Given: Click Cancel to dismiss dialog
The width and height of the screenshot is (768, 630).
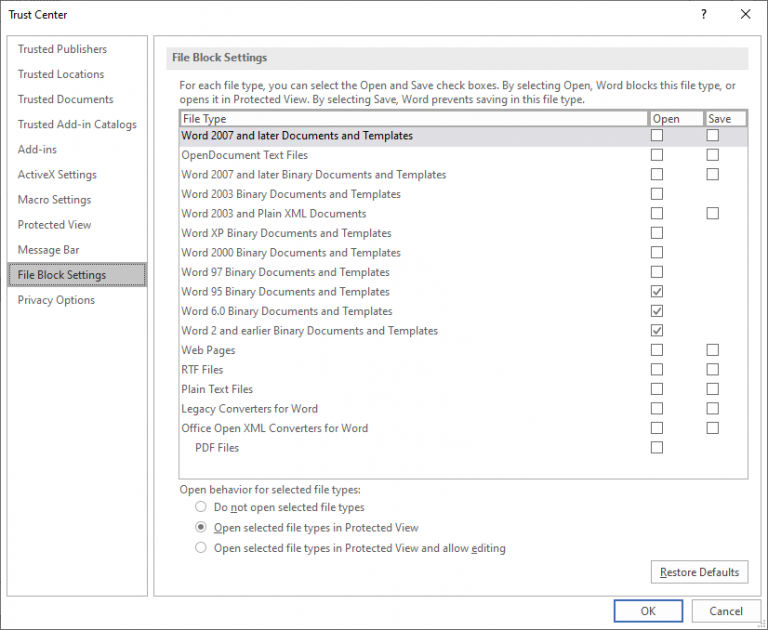Looking at the screenshot, I should pyautogui.click(x=726, y=611).
